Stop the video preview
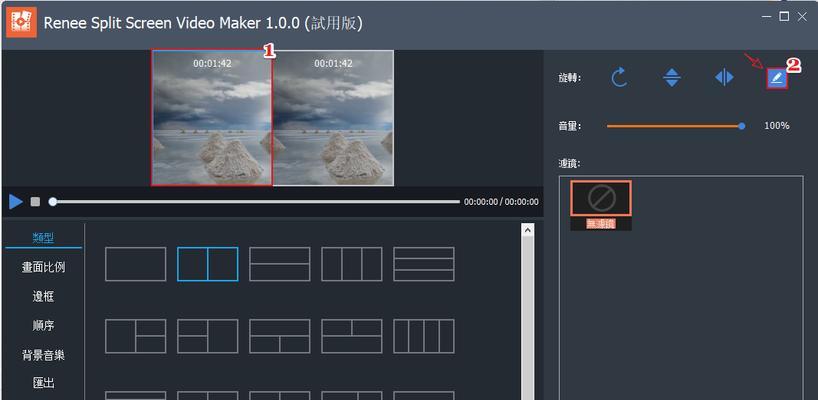This screenshot has width=818, height=400. click(x=35, y=202)
